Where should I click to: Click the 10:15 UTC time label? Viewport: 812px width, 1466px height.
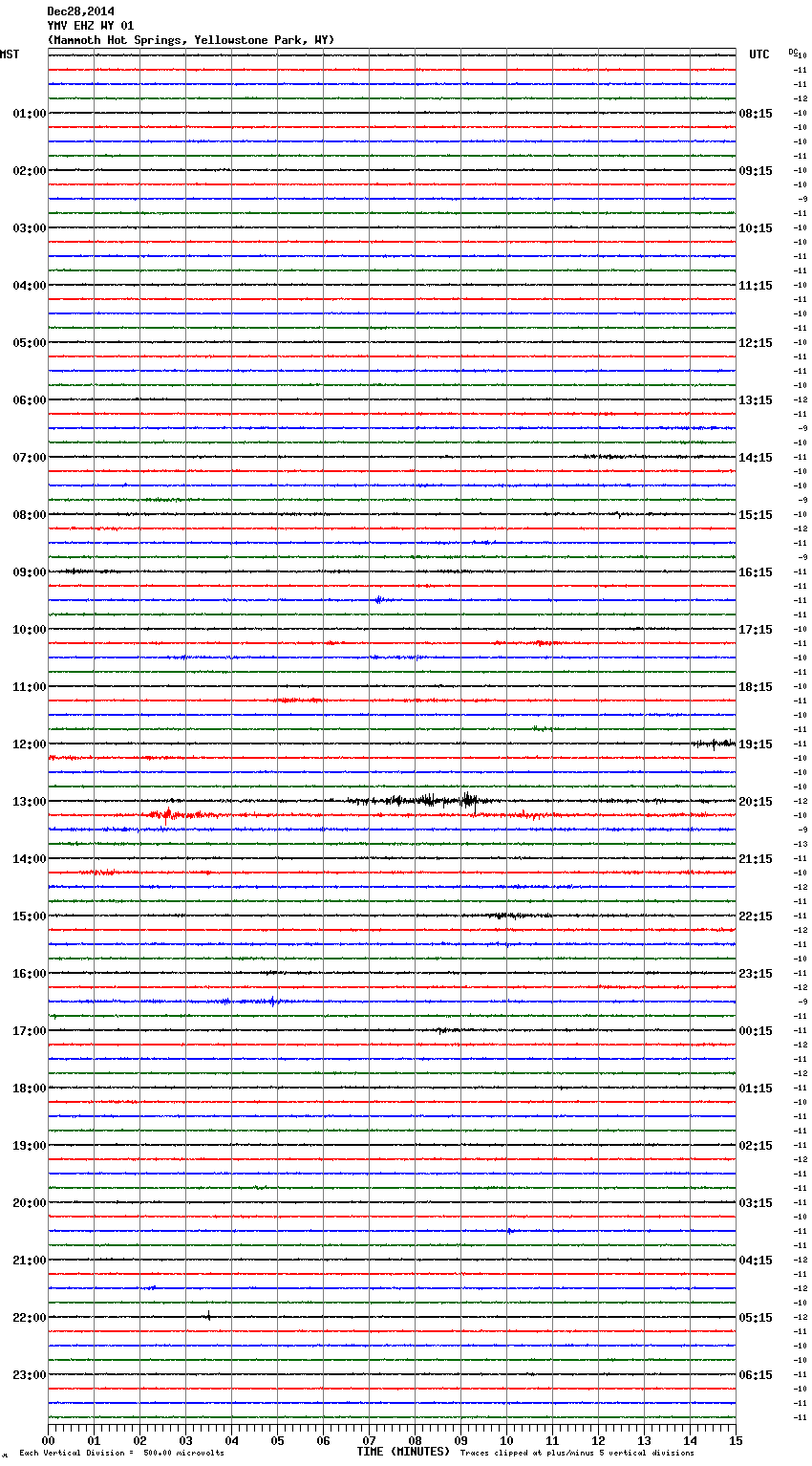coord(756,228)
